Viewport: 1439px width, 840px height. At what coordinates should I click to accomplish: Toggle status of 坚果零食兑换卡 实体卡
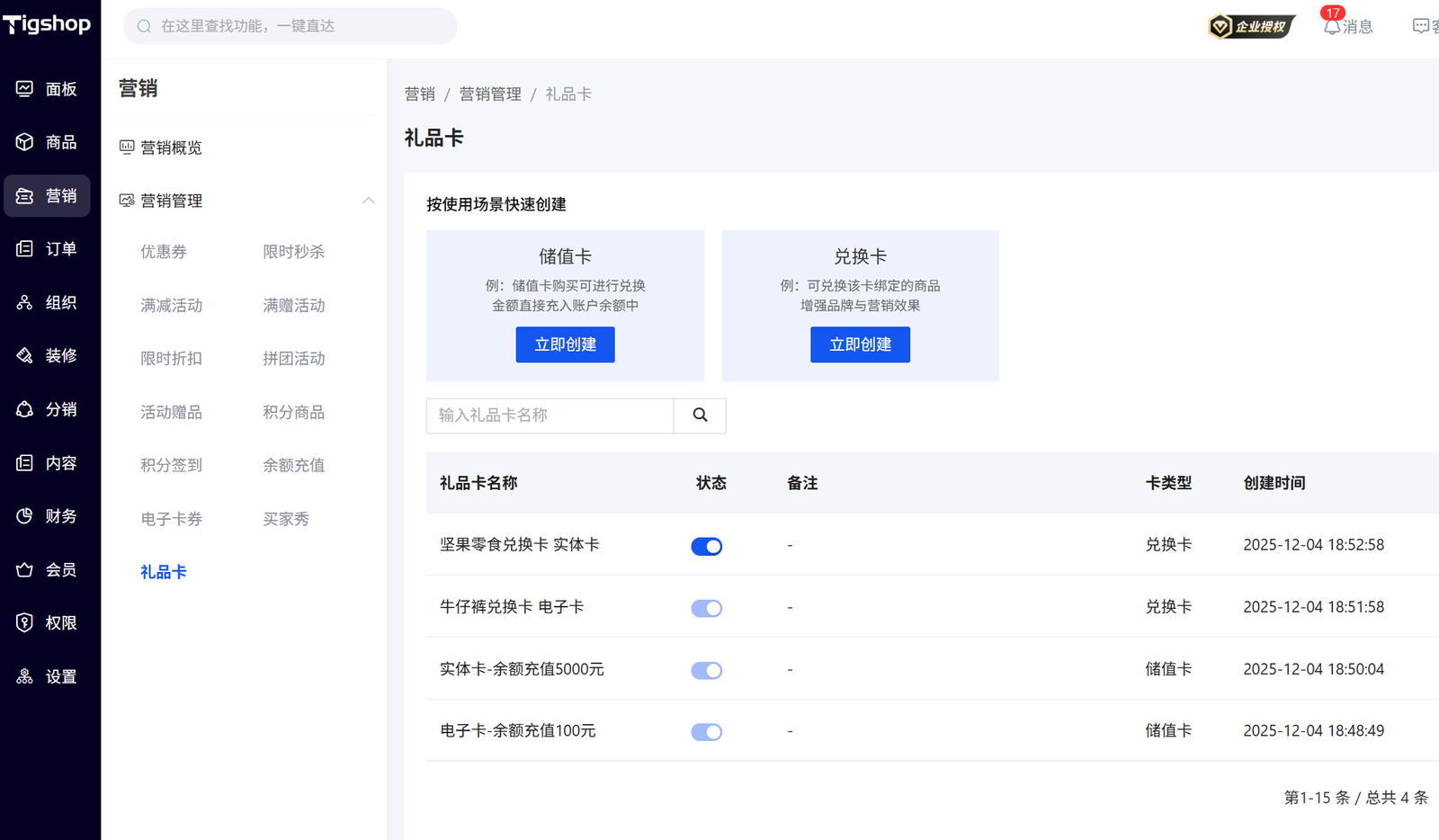[x=706, y=546]
